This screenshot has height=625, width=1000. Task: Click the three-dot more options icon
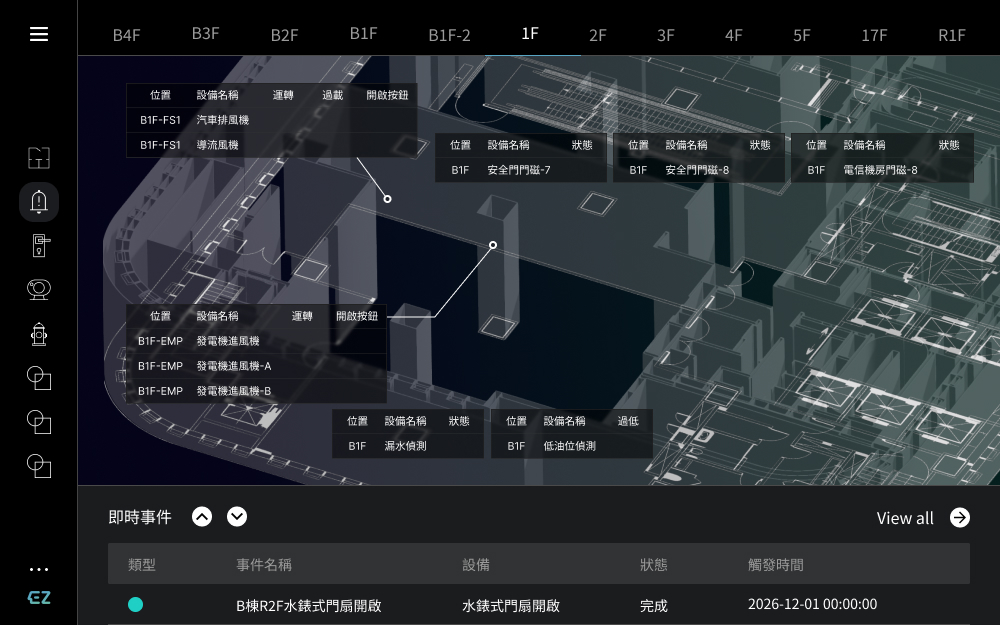click(x=39, y=570)
